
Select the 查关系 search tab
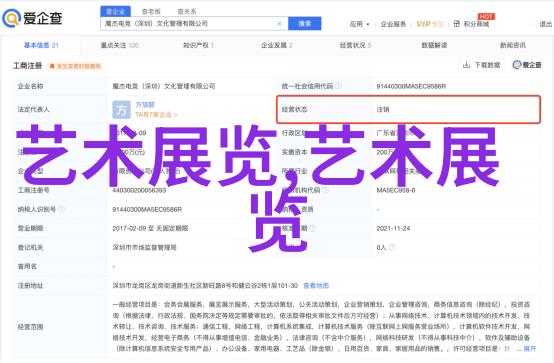point(187,12)
